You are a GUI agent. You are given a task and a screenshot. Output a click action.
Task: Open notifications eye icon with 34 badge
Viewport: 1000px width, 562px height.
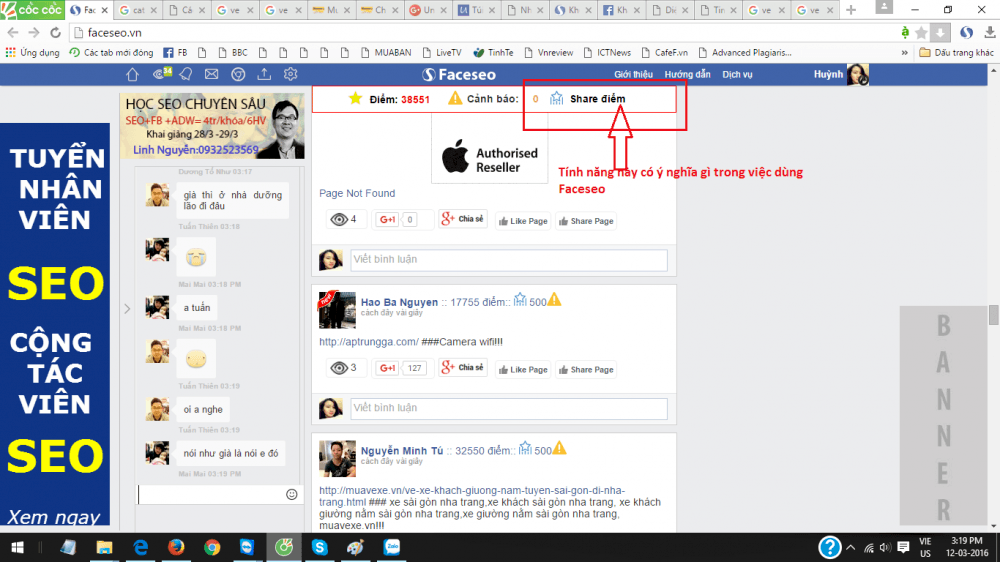tap(162, 74)
